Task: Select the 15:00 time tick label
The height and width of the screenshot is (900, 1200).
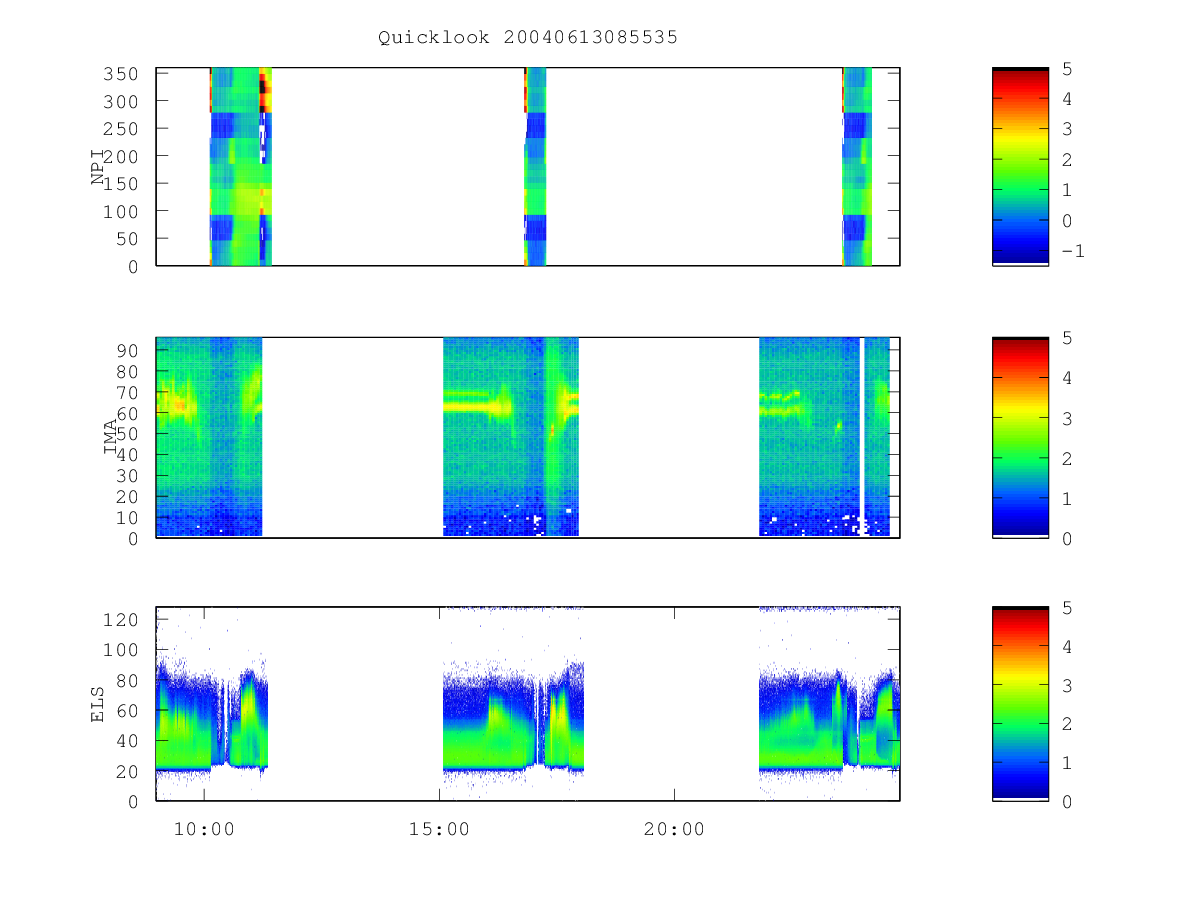Action: [439, 829]
